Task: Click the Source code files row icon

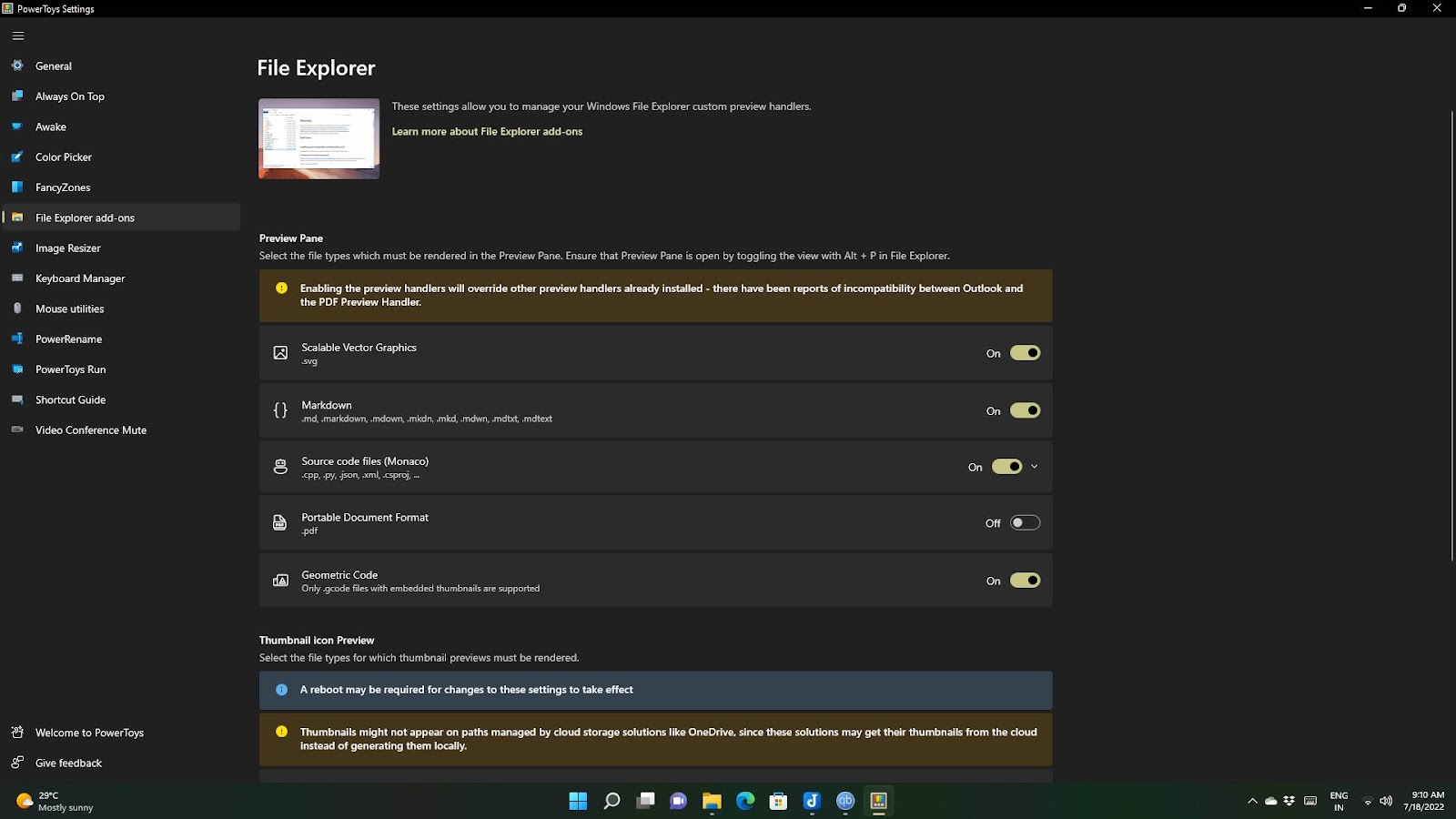Action: click(x=280, y=467)
